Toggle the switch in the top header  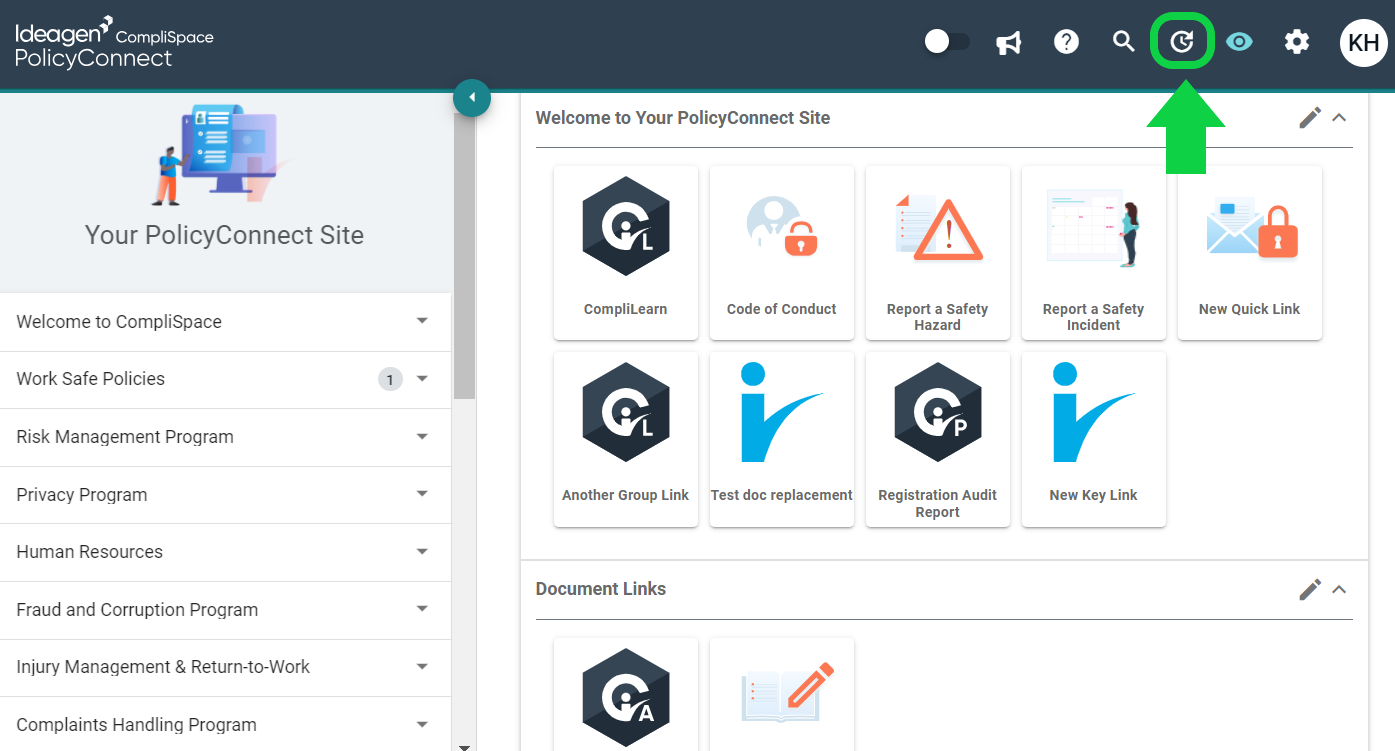[x=947, y=42]
